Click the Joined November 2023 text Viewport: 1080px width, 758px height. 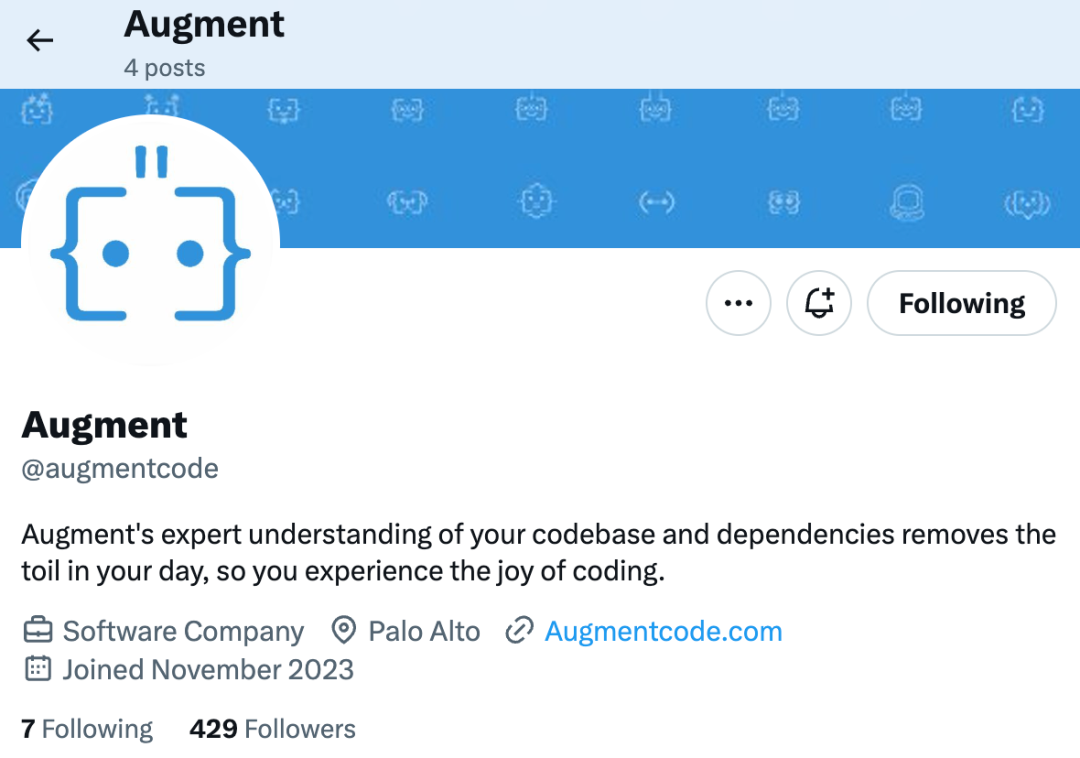[x=208, y=669]
